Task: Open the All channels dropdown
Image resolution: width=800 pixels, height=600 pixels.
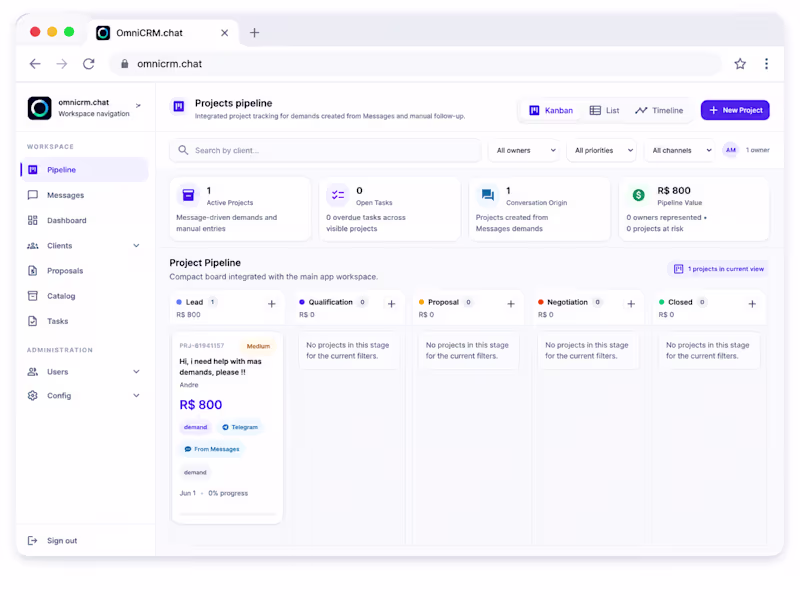Action: click(x=681, y=151)
